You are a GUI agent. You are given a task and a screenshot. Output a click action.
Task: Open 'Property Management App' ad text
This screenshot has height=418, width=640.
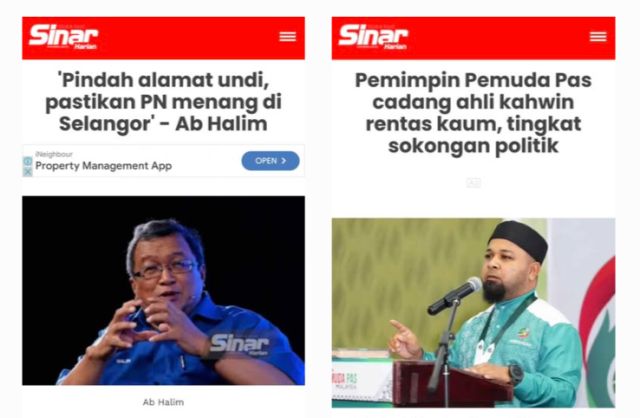[x=103, y=166]
